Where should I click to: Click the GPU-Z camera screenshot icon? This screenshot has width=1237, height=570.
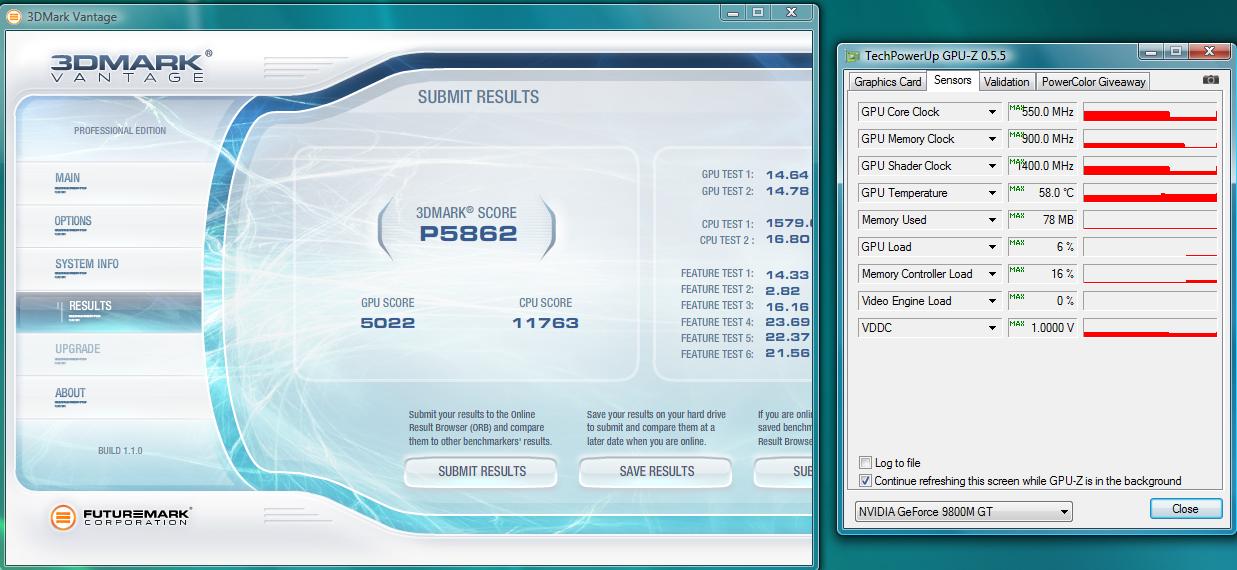pos(1210,80)
